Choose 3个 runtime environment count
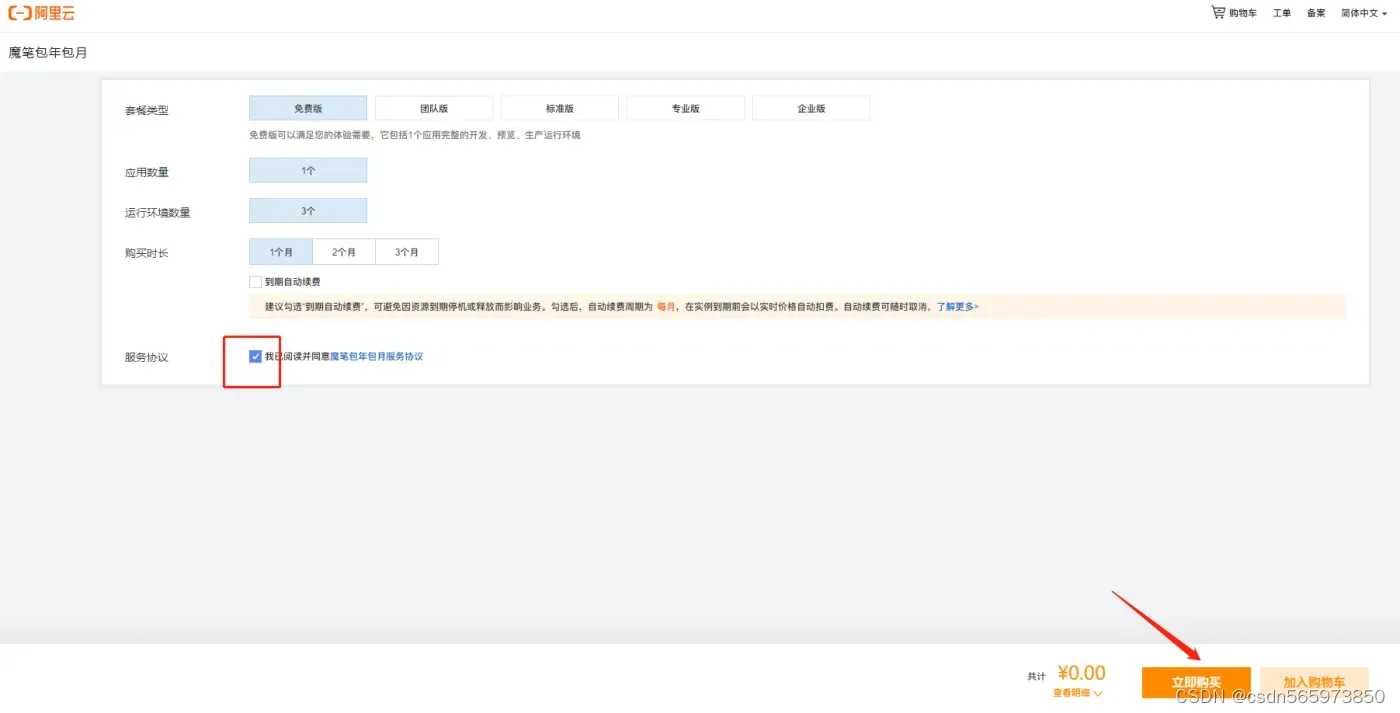This screenshot has width=1400, height=713. tap(308, 211)
